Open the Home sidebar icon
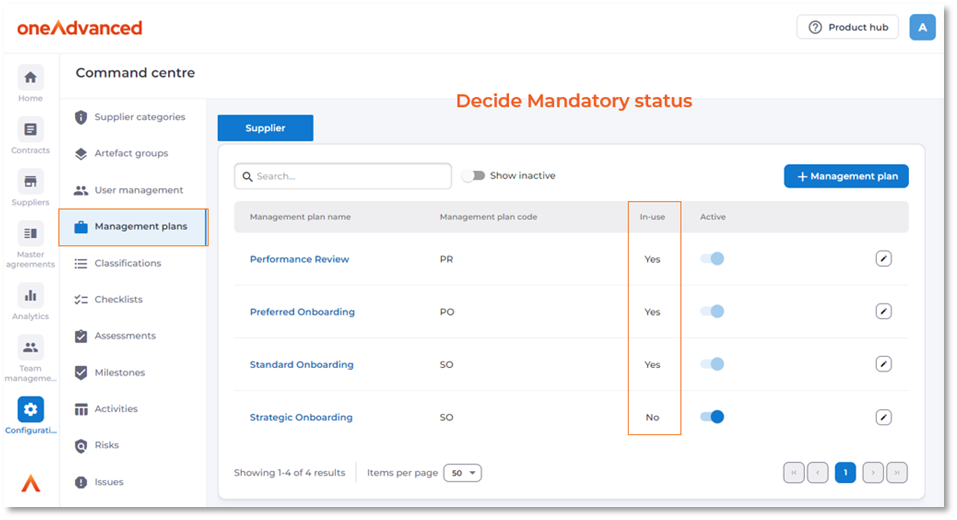Viewport: 957px width, 520px height. coord(30,78)
